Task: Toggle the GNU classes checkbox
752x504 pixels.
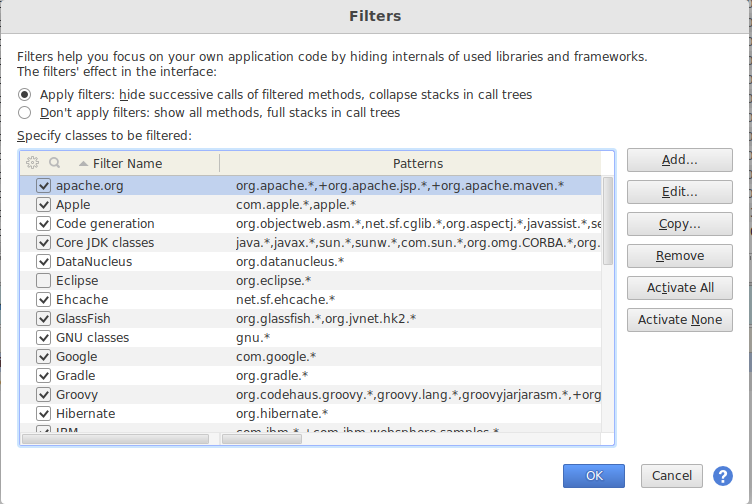Action: point(43,338)
